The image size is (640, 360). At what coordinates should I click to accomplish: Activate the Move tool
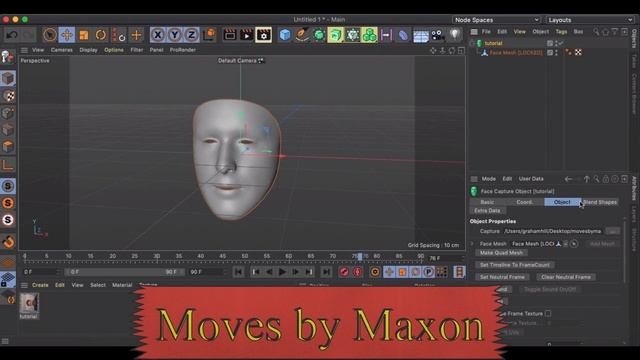pos(67,35)
